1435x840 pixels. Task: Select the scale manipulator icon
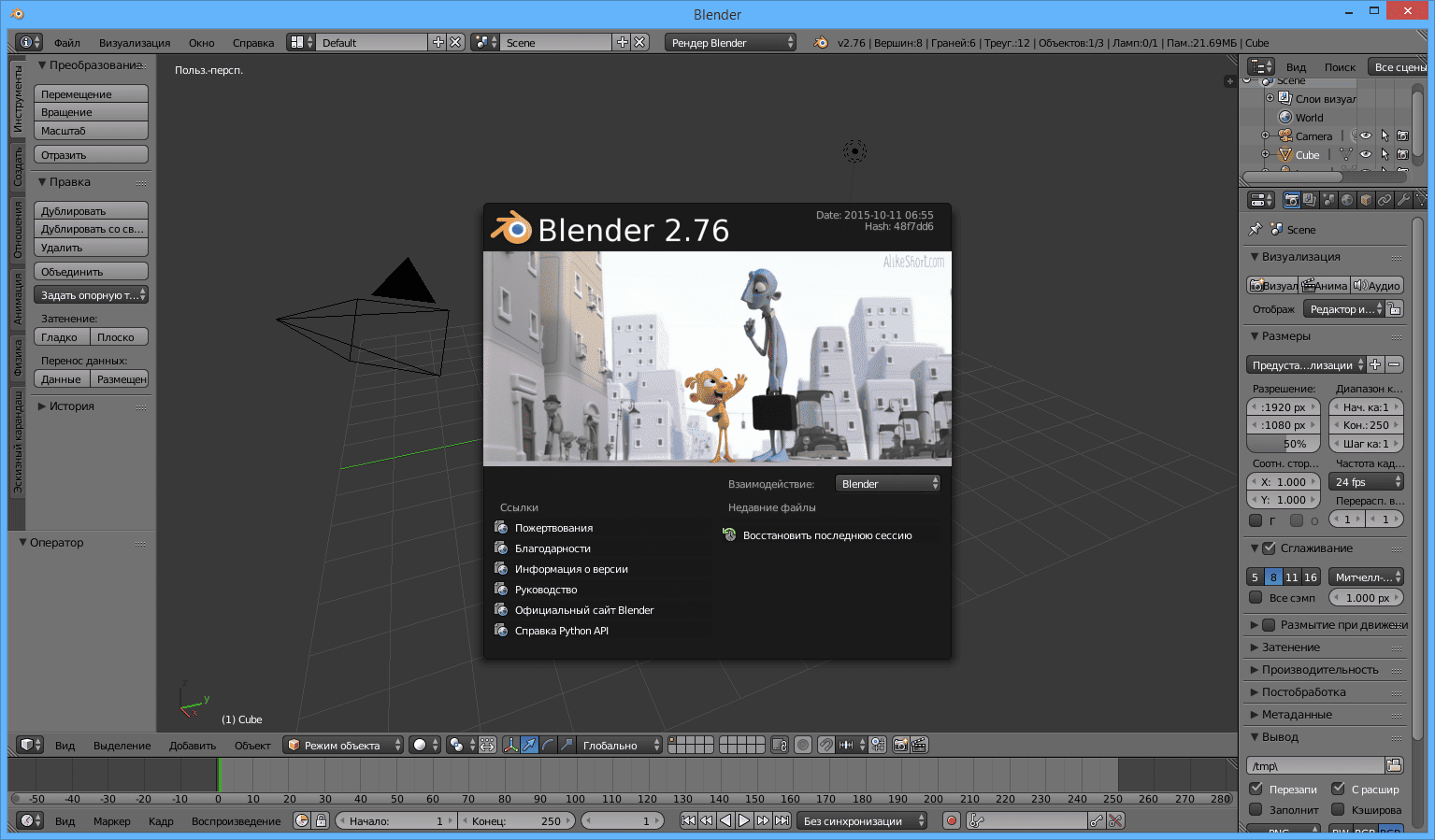click(x=567, y=745)
